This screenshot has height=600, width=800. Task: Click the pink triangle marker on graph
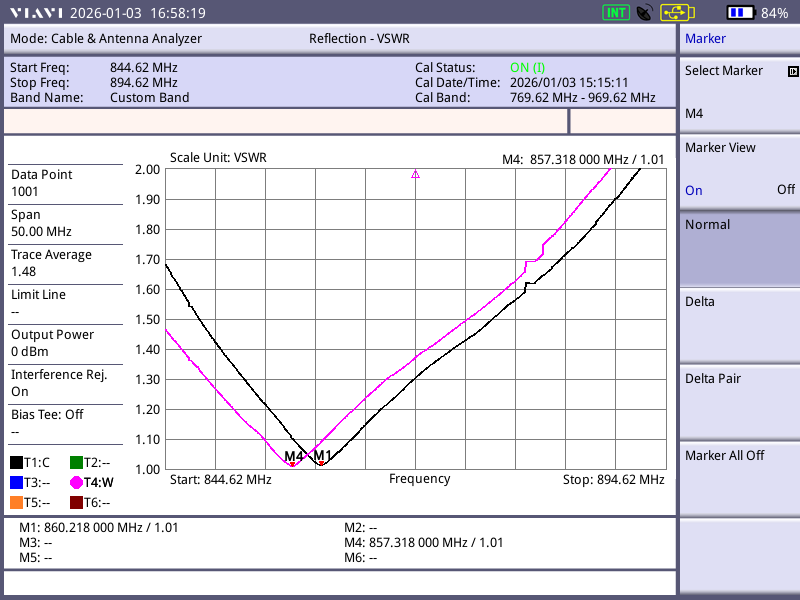[415, 174]
